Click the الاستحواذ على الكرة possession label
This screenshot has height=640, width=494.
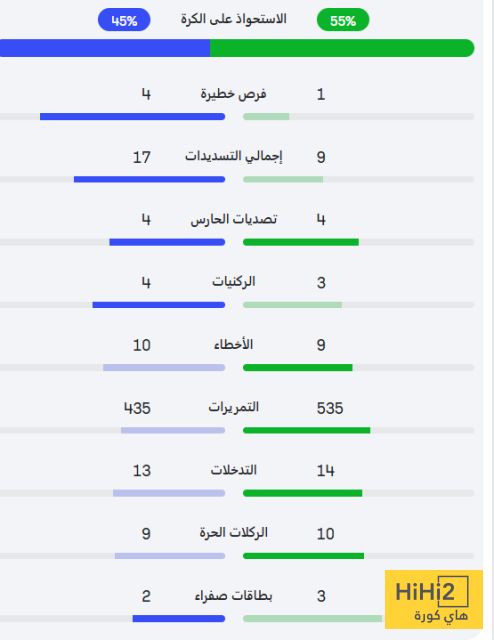click(x=234, y=19)
